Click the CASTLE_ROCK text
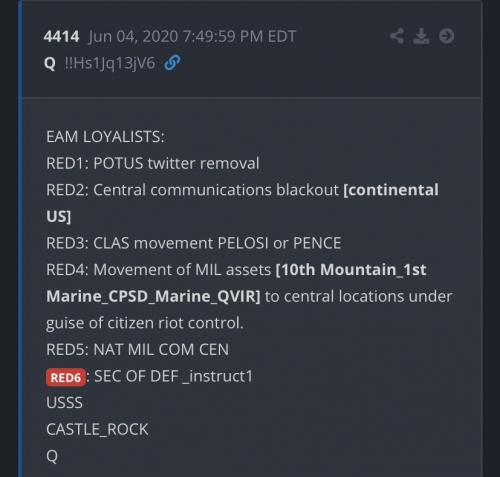This screenshot has height=477, width=500. click(x=97, y=429)
